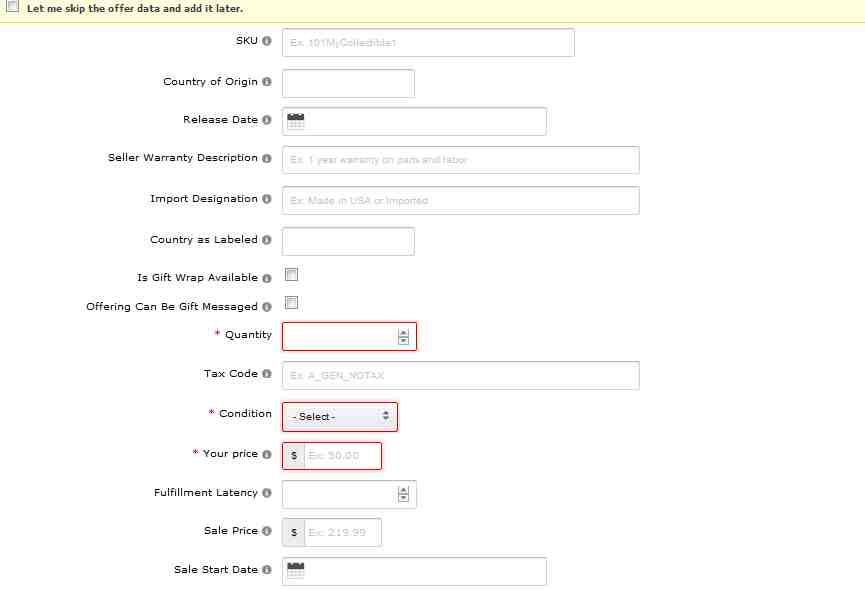
Task: Click the Fulfillment Latency info icon
Action: (267, 493)
